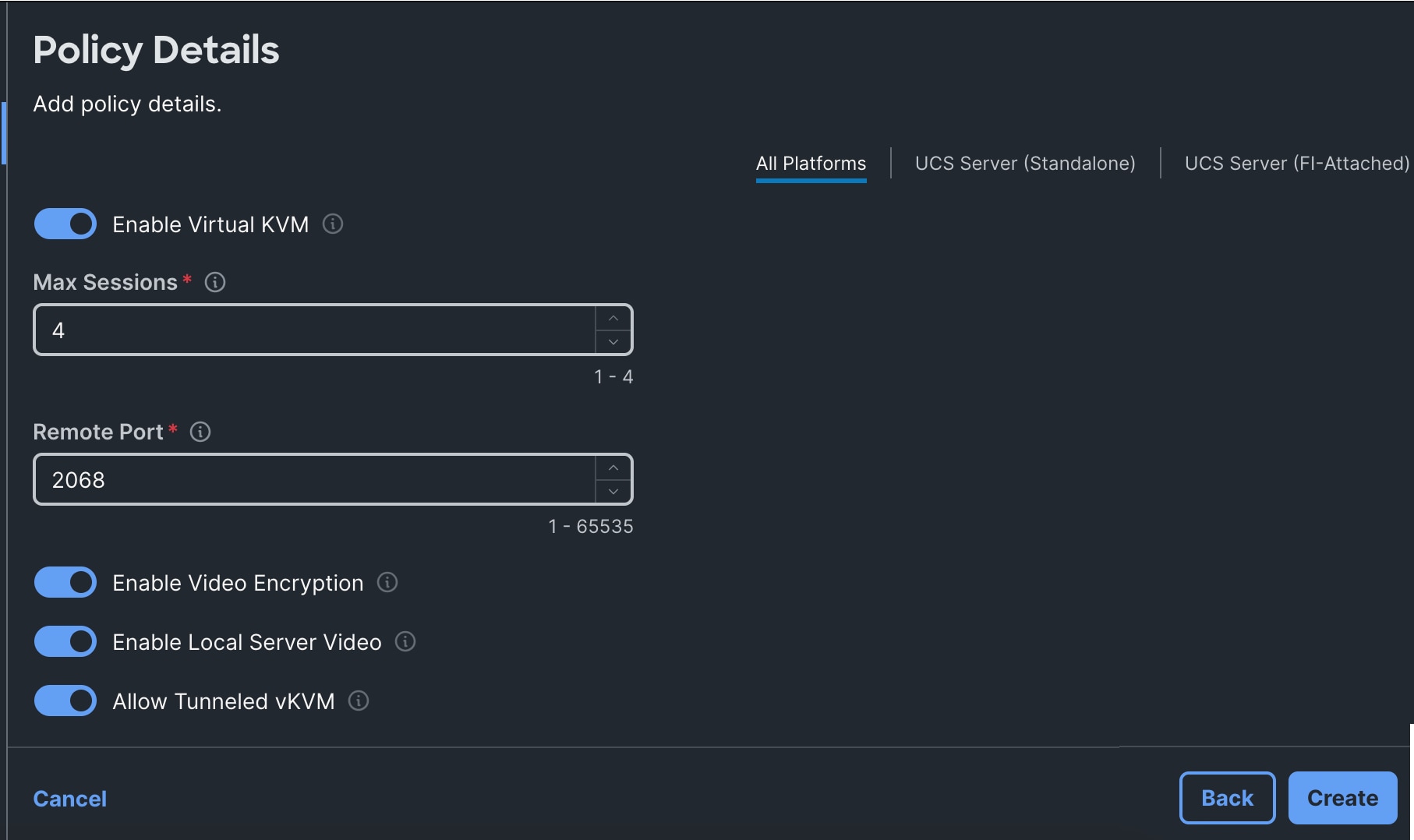Image resolution: width=1414 pixels, height=840 pixels.
Task: Increment Remote Port using up arrow
Action: click(x=613, y=468)
